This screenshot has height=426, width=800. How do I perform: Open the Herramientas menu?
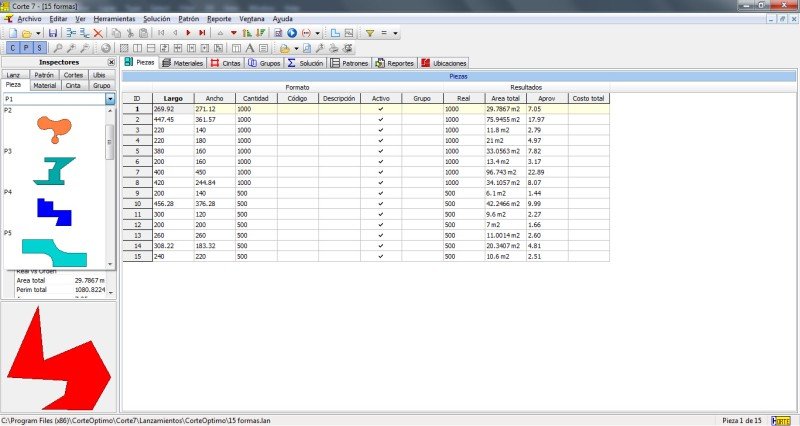tap(113, 19)
